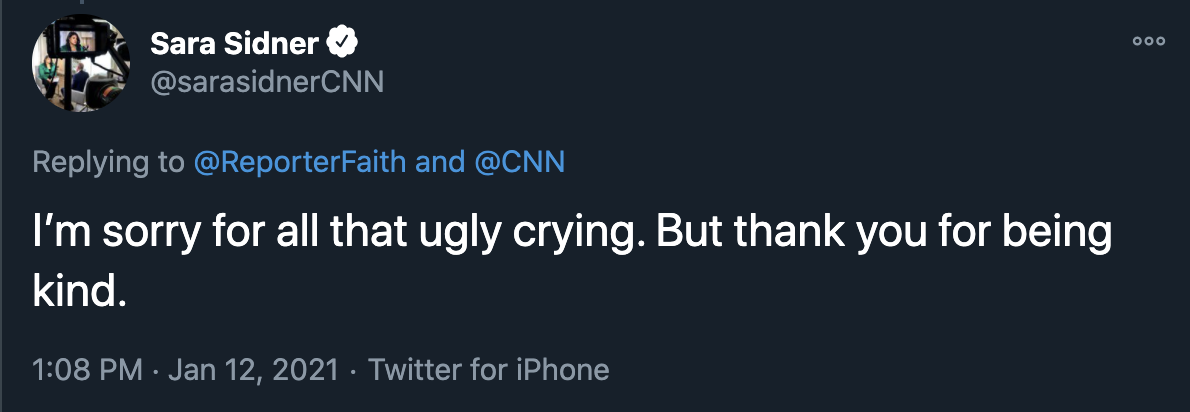Click the word 'being' in the tweet

(1056, 234)
